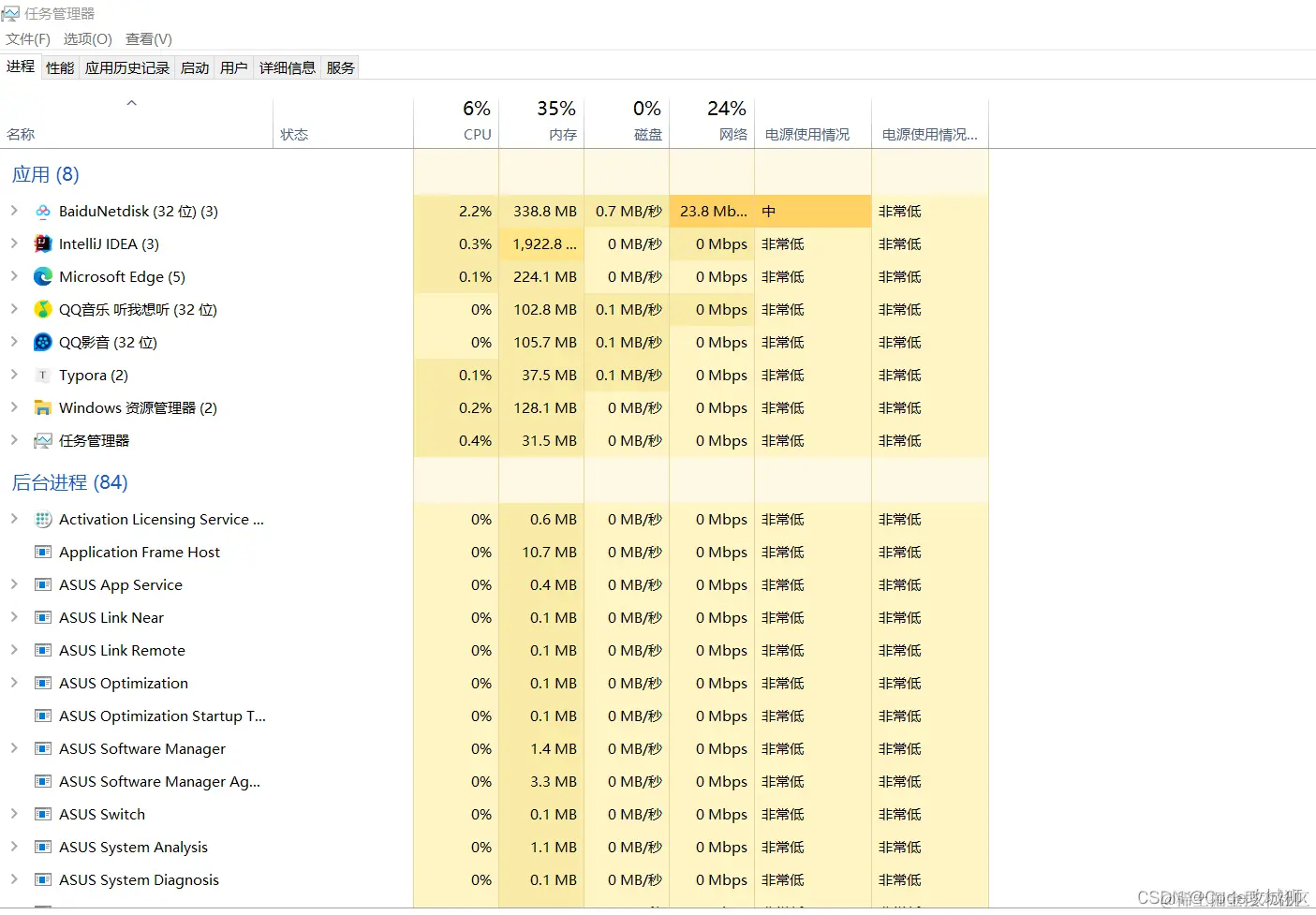Click the QQ音乐 app icon
Image resolution: width=1316 pixels, height=915 pixels.
[x=43, y=310]
